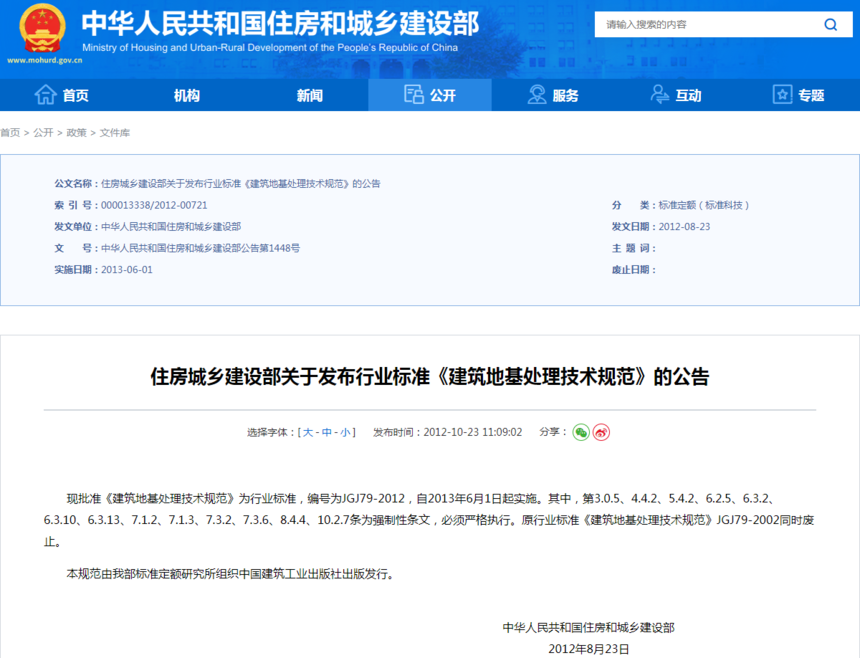This screenshot has height=658, width=860.
Task: Share article via WeChat icon
Action: 581,433
